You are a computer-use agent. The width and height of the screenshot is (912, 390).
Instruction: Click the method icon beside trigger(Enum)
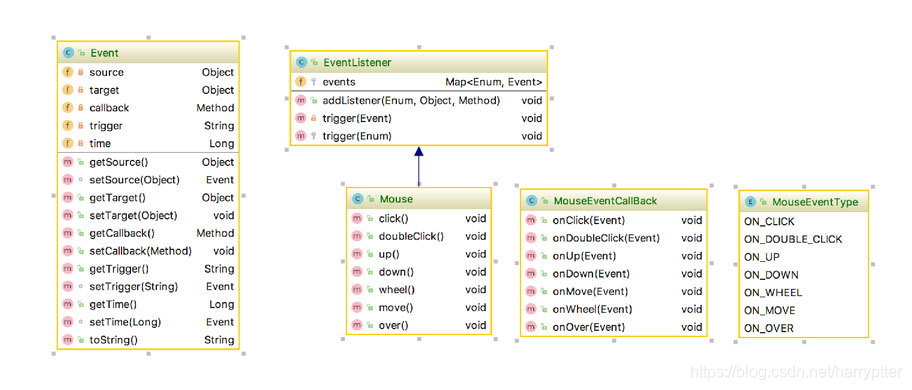point(301,136)
